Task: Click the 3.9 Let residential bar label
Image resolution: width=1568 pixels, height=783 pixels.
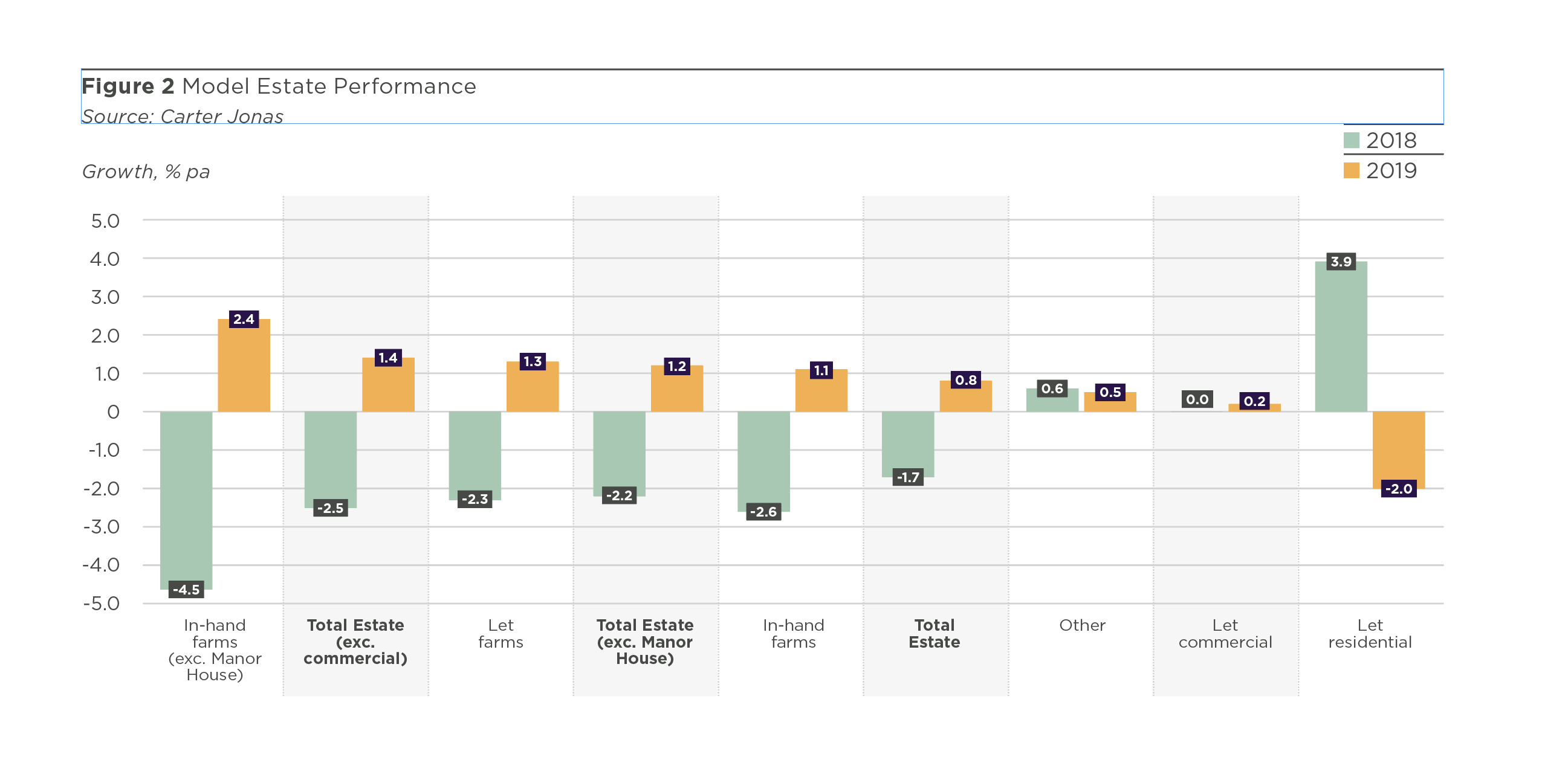Action: pyautogui.click(x=1340, y=262)
